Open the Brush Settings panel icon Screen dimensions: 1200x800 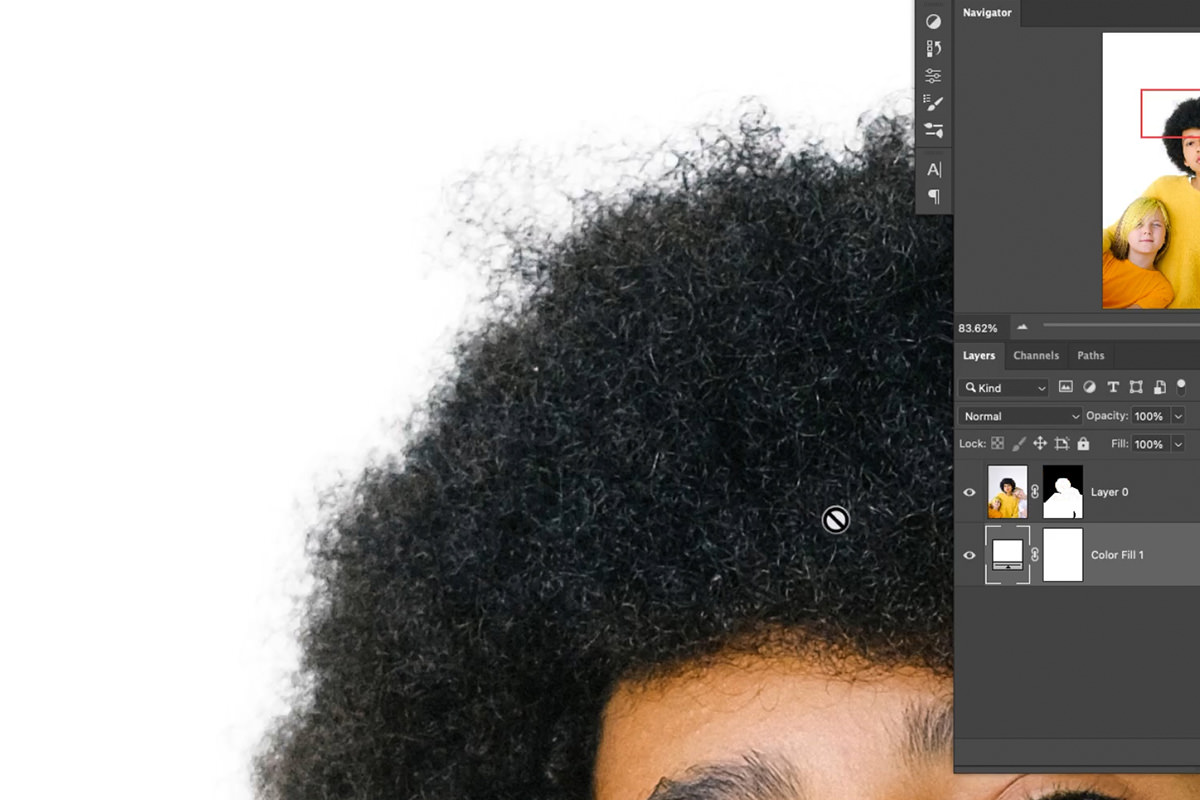tap(933, 100)
